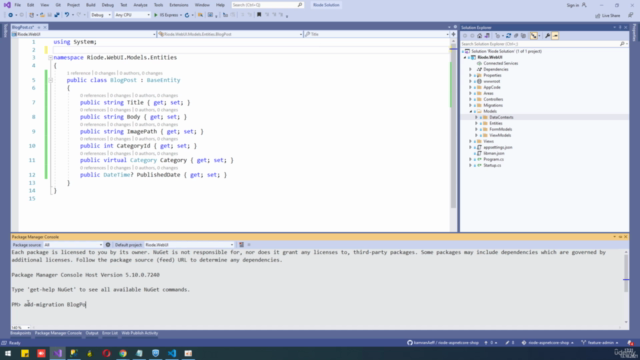Click Home icon in Solution Explorer

coord(480,36)
